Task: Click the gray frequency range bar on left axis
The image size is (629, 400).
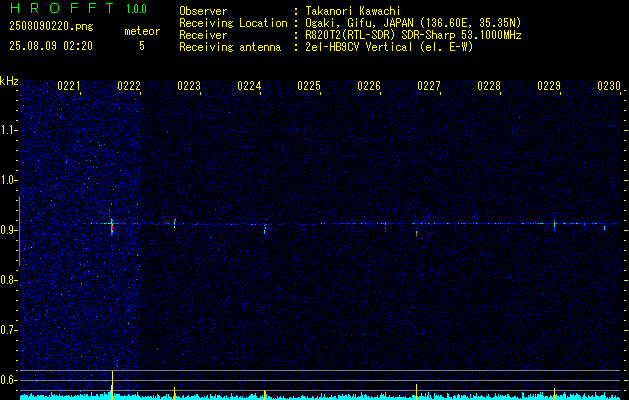Action: point(19,231)
